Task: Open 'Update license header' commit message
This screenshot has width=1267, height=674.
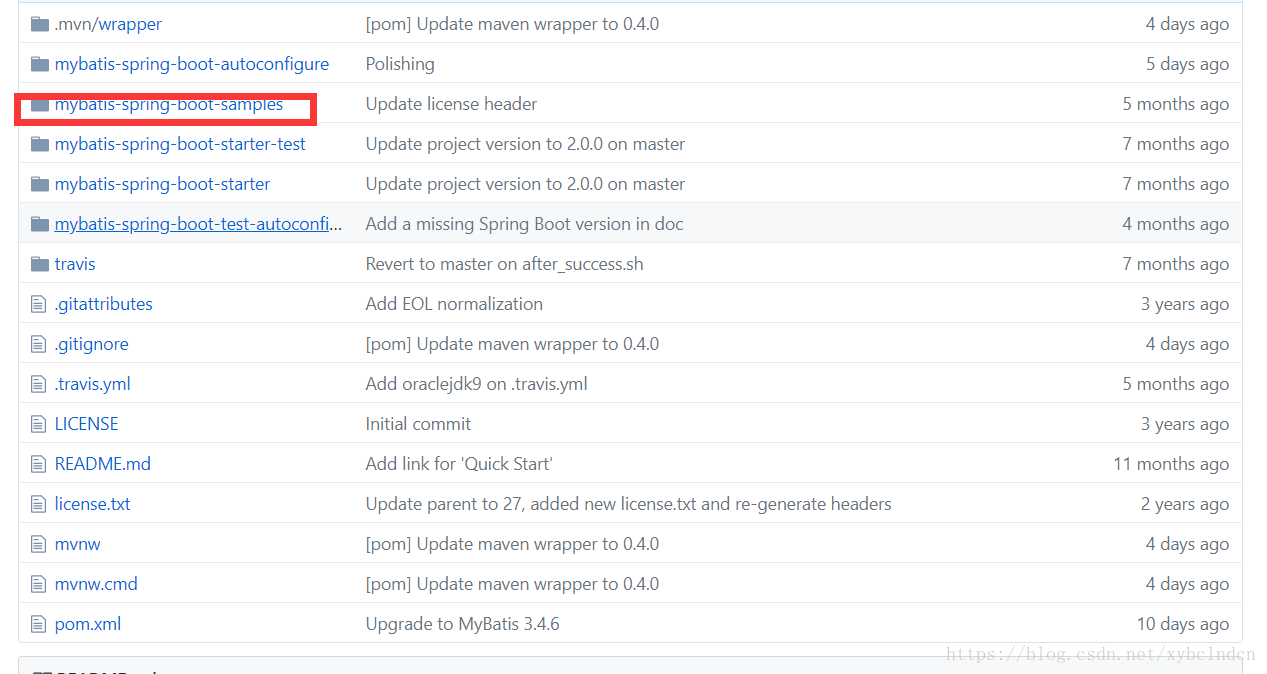Action: point(451,104)
